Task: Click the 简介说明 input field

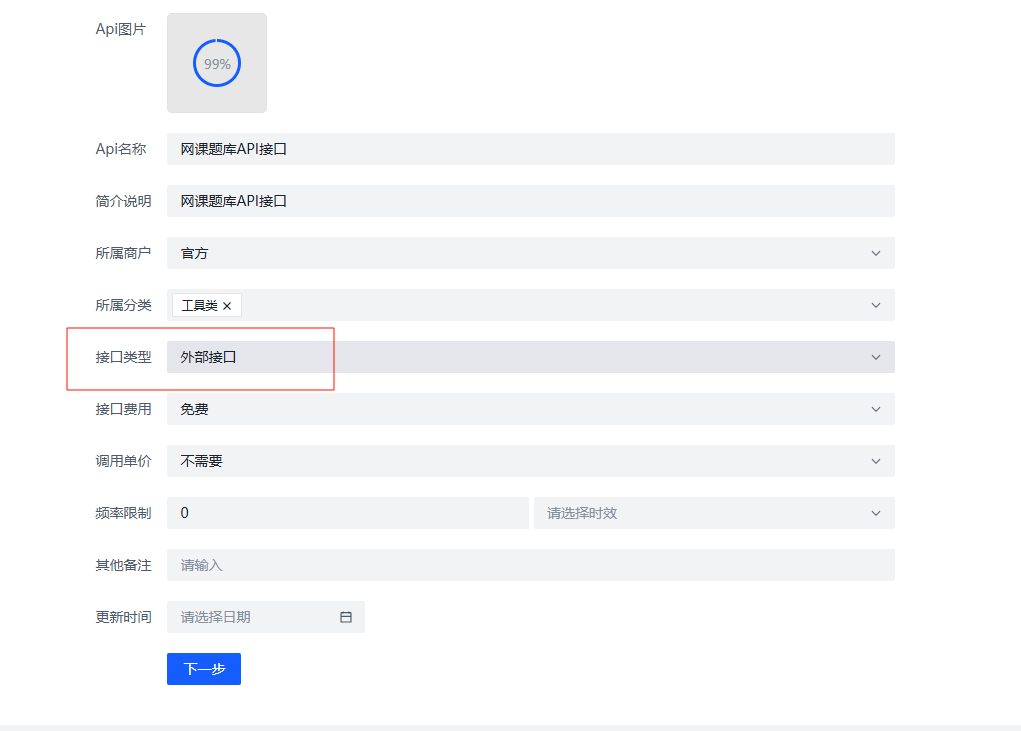Action: pos(531,201)
